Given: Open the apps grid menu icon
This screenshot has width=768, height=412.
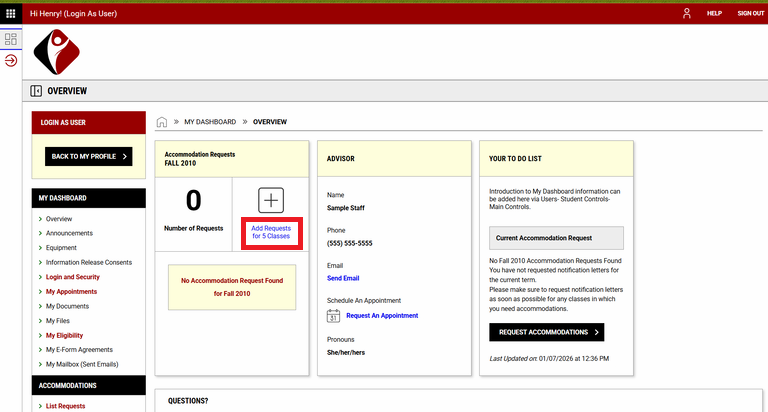Looking at the screenshot, I should pyautogui.click(x=10, y=13).
